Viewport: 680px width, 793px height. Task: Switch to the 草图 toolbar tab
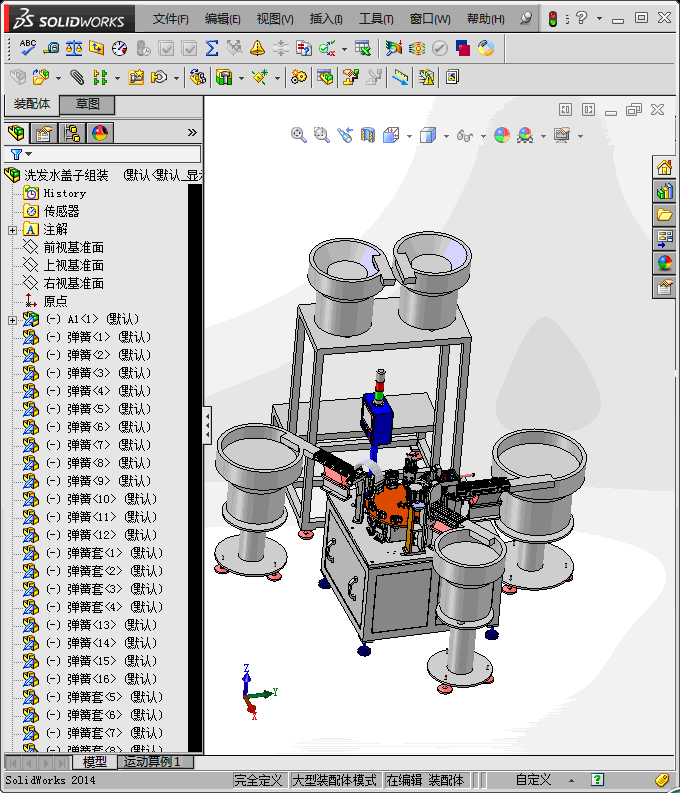87,104
